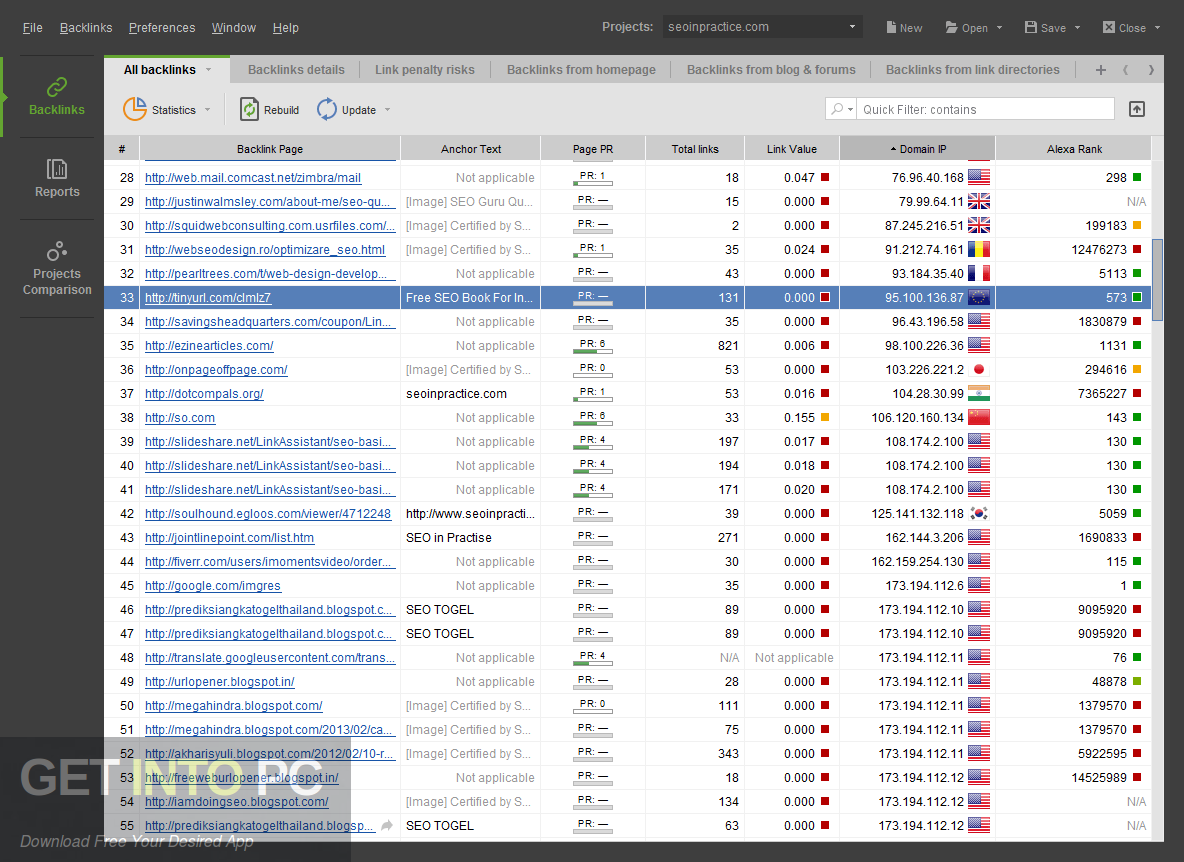Open the Backlinks menu
The image size is (1184, 862).
click(x=86, y=27)
